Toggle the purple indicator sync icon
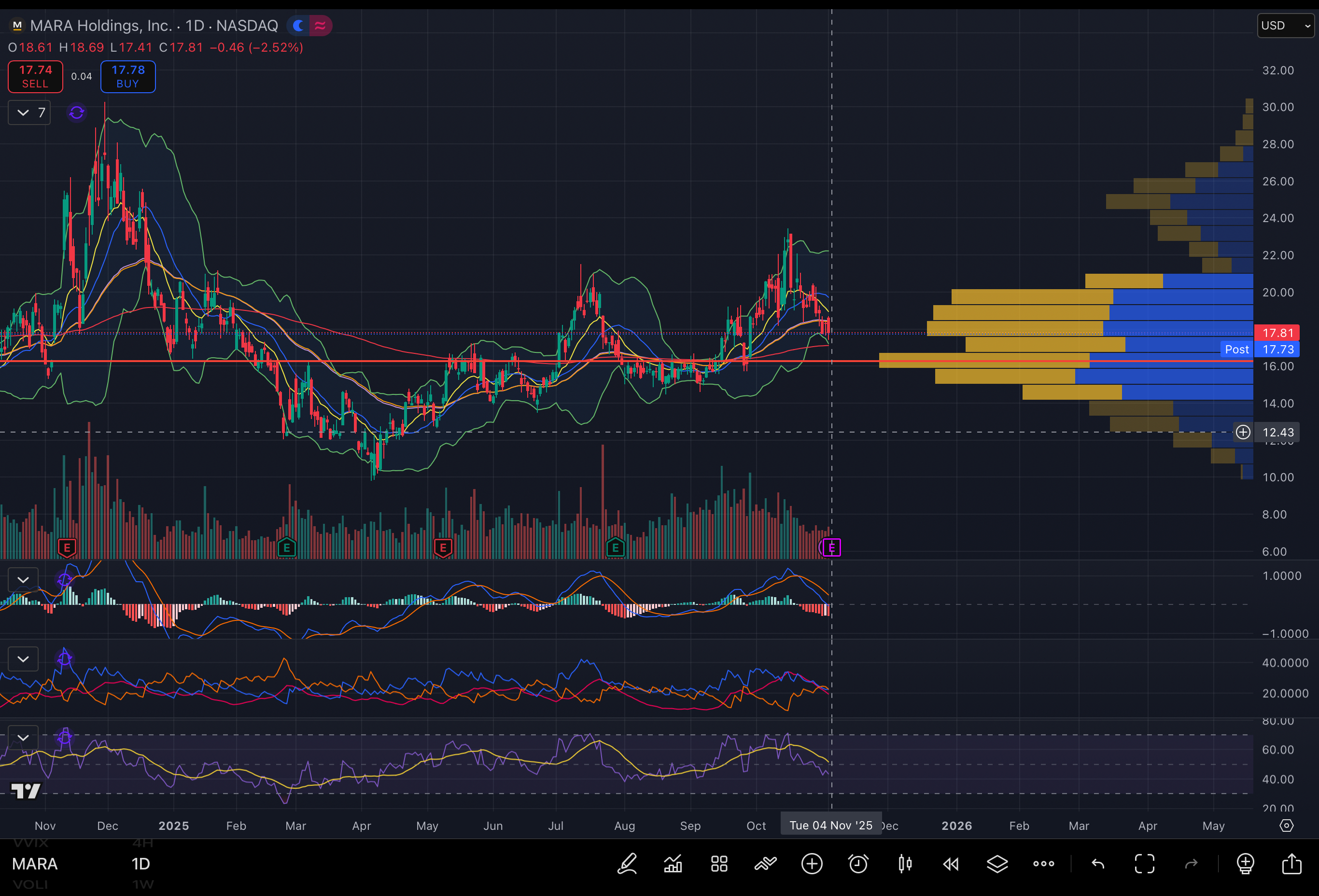 pos(77,112)
